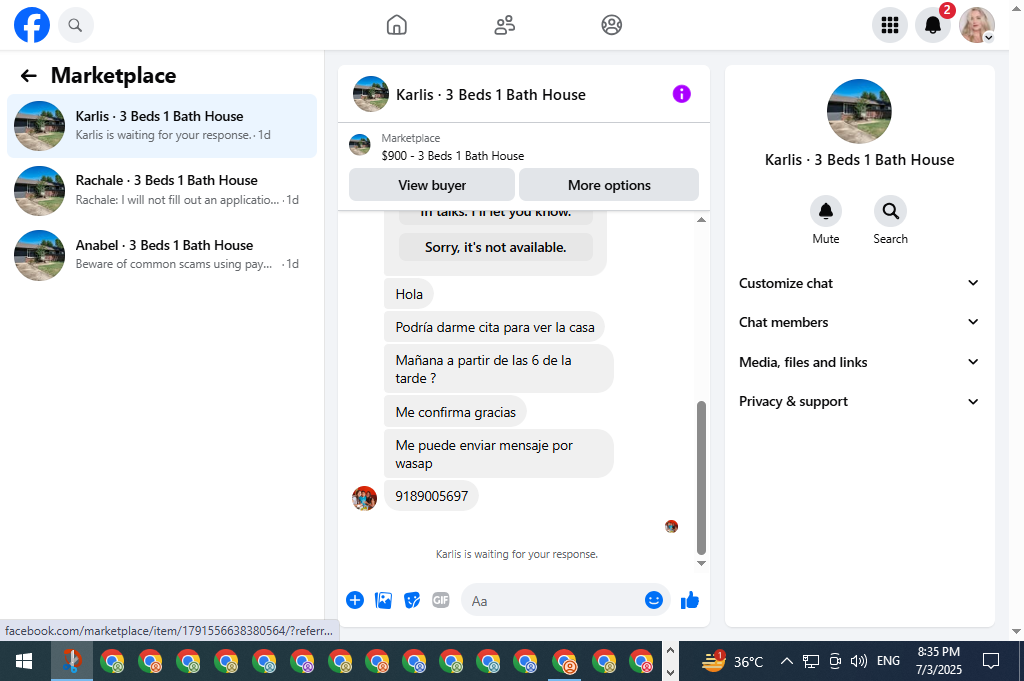Expand Customize chat section
The height and width of the screenshot is (681, 1024).
pos(859,283)
